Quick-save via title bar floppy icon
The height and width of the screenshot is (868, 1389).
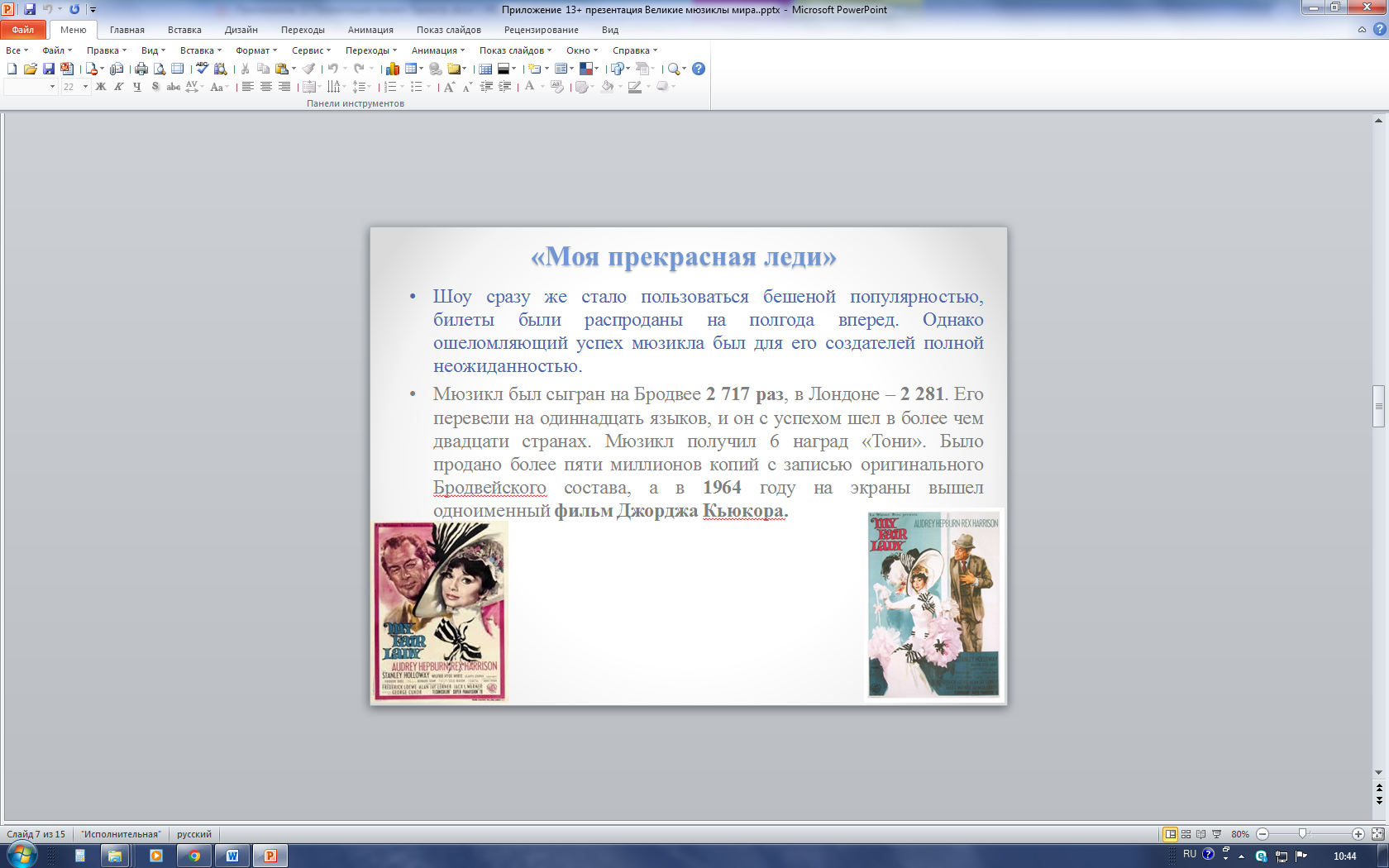coord(30,9)
